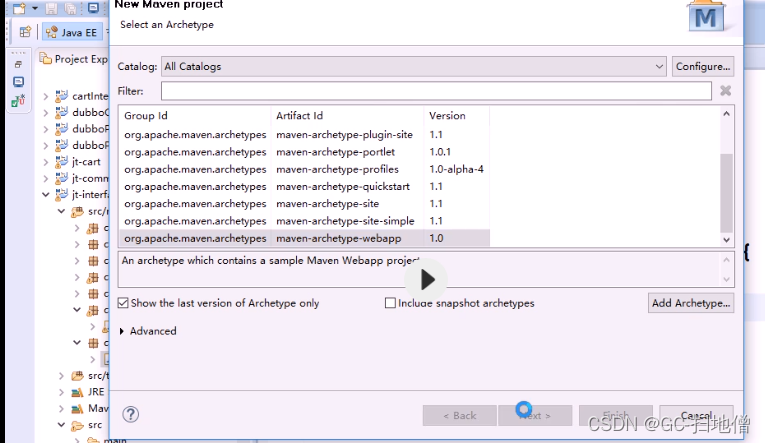Screen dimensions: 765x443
Task: Click the JRE library icon in tree
Action: (77, 392)
